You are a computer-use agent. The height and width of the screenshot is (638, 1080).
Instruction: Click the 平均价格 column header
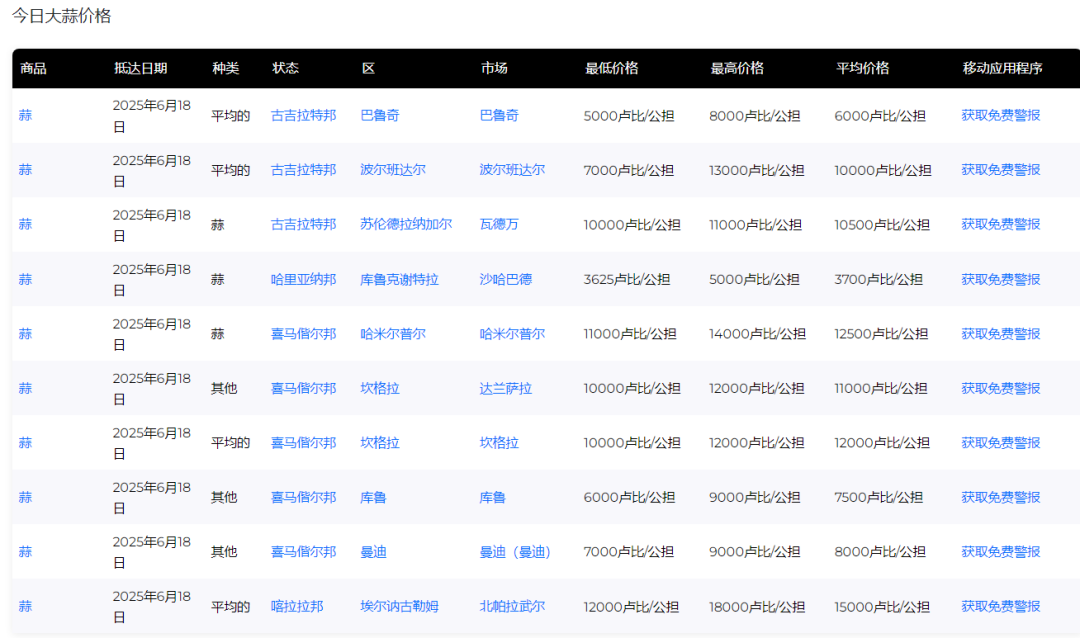pos(862,68)
